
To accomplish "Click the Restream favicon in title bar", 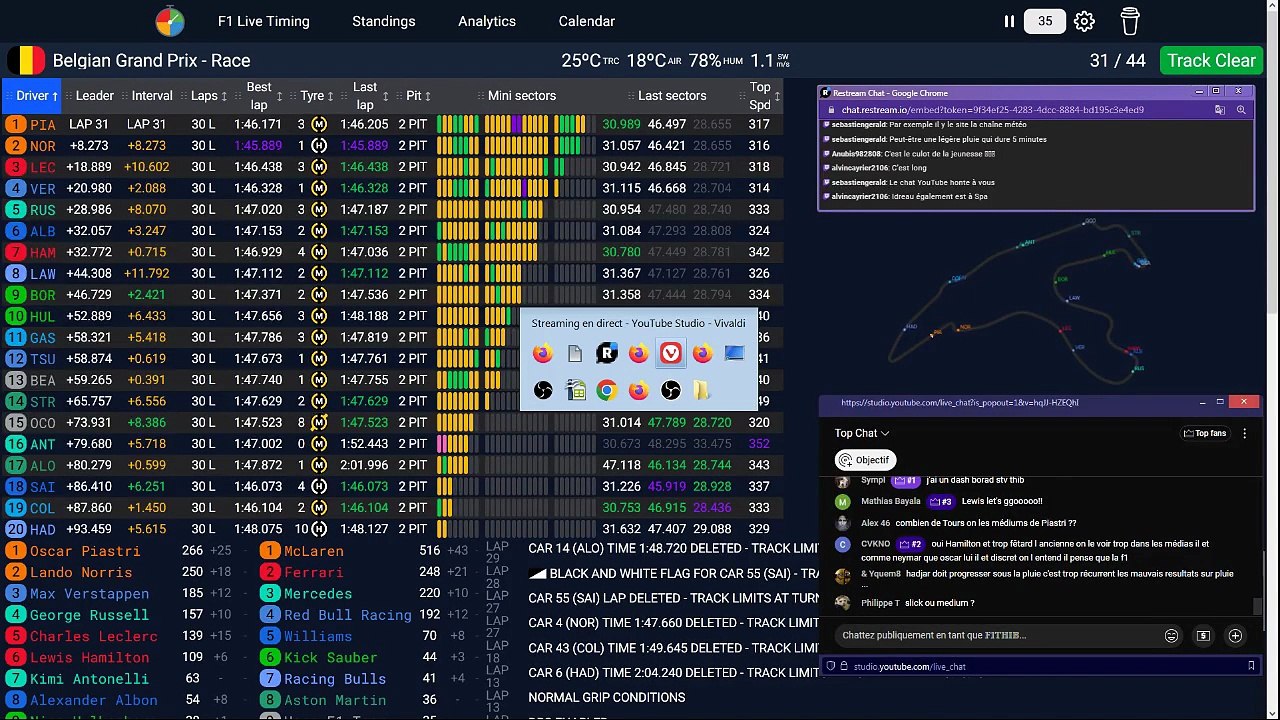I will (x=826, y=93).
